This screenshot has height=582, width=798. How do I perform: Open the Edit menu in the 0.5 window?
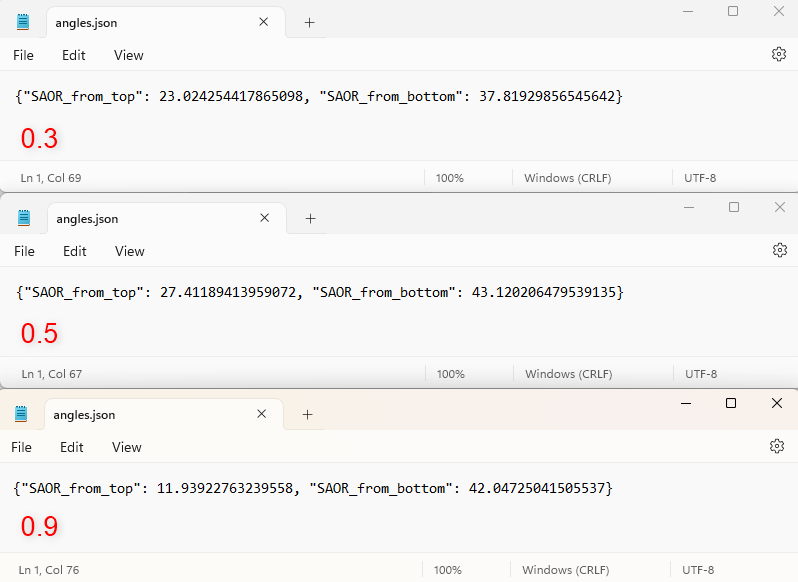click(x=74, y=251)
